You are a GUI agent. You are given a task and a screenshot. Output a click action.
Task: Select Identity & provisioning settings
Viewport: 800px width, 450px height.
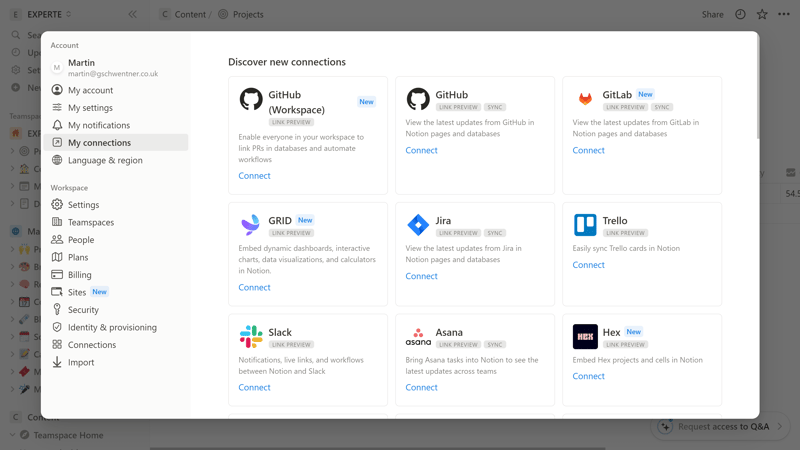(x=112, y=327)
